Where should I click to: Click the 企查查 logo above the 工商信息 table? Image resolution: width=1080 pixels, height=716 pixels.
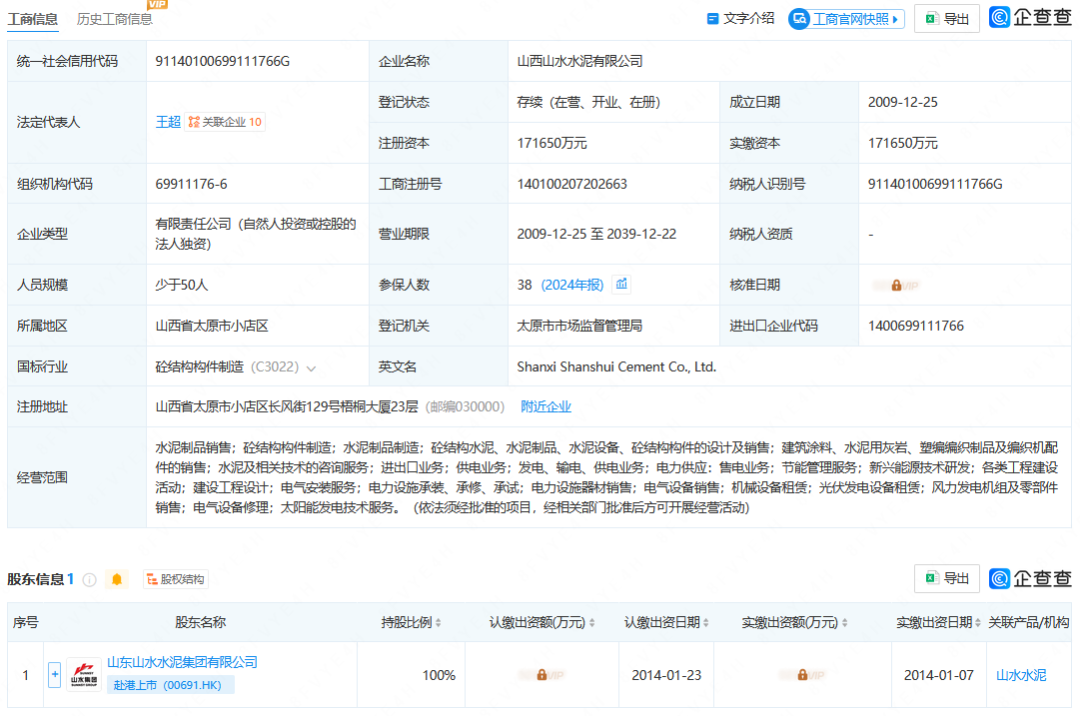(1030, 17)
